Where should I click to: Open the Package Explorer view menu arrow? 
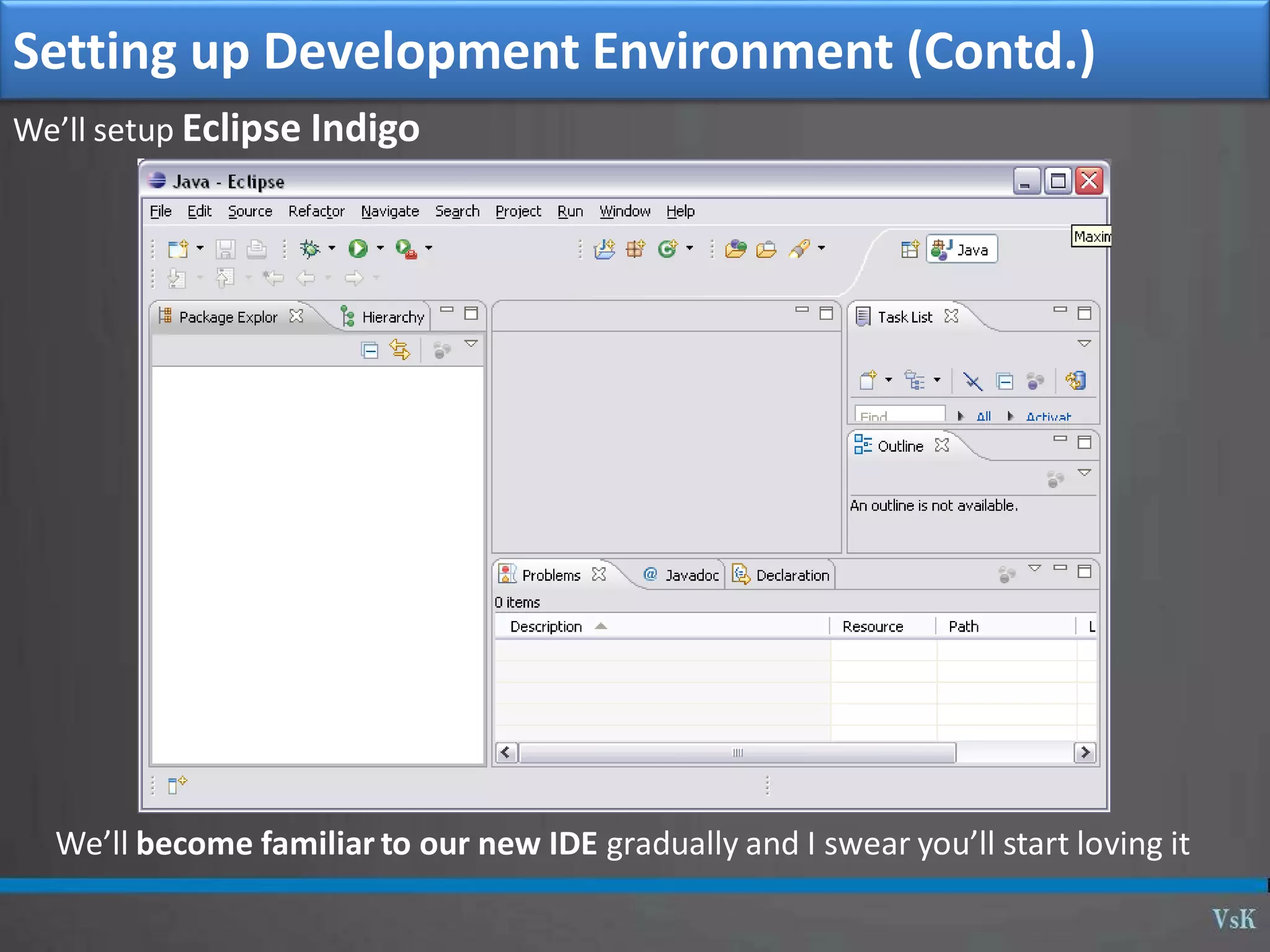[471, 343]
